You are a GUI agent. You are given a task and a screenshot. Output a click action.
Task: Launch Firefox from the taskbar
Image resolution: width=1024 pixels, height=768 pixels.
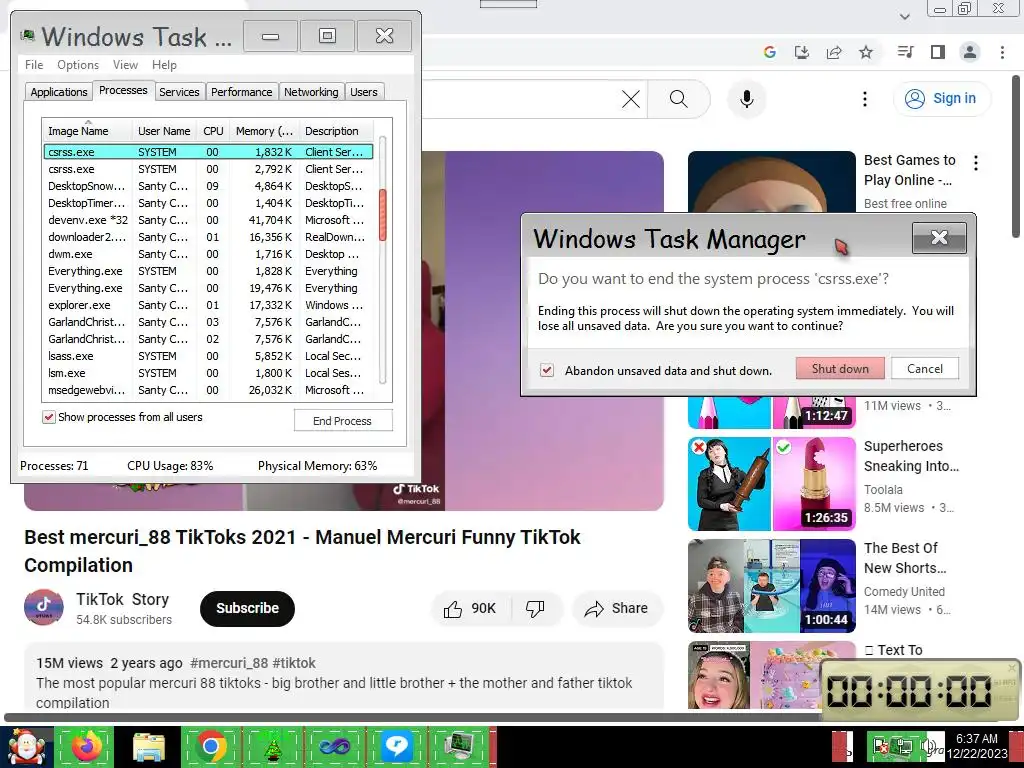87,747
